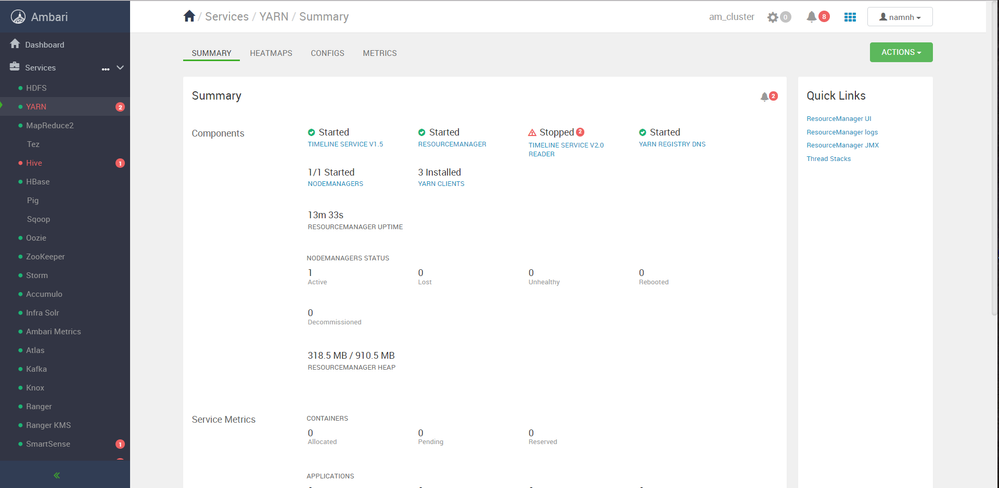Open the views grid icon

point(850,17)
